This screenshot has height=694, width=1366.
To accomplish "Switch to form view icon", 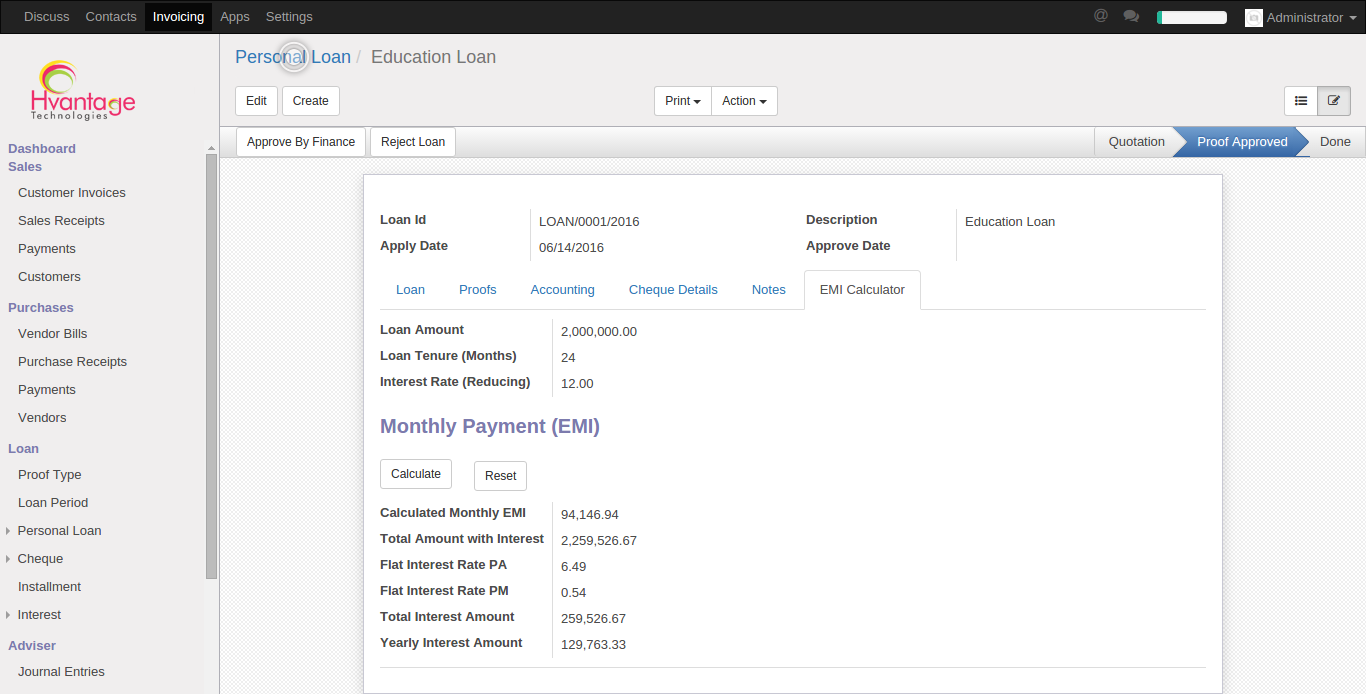I will tap(1334, 101).
